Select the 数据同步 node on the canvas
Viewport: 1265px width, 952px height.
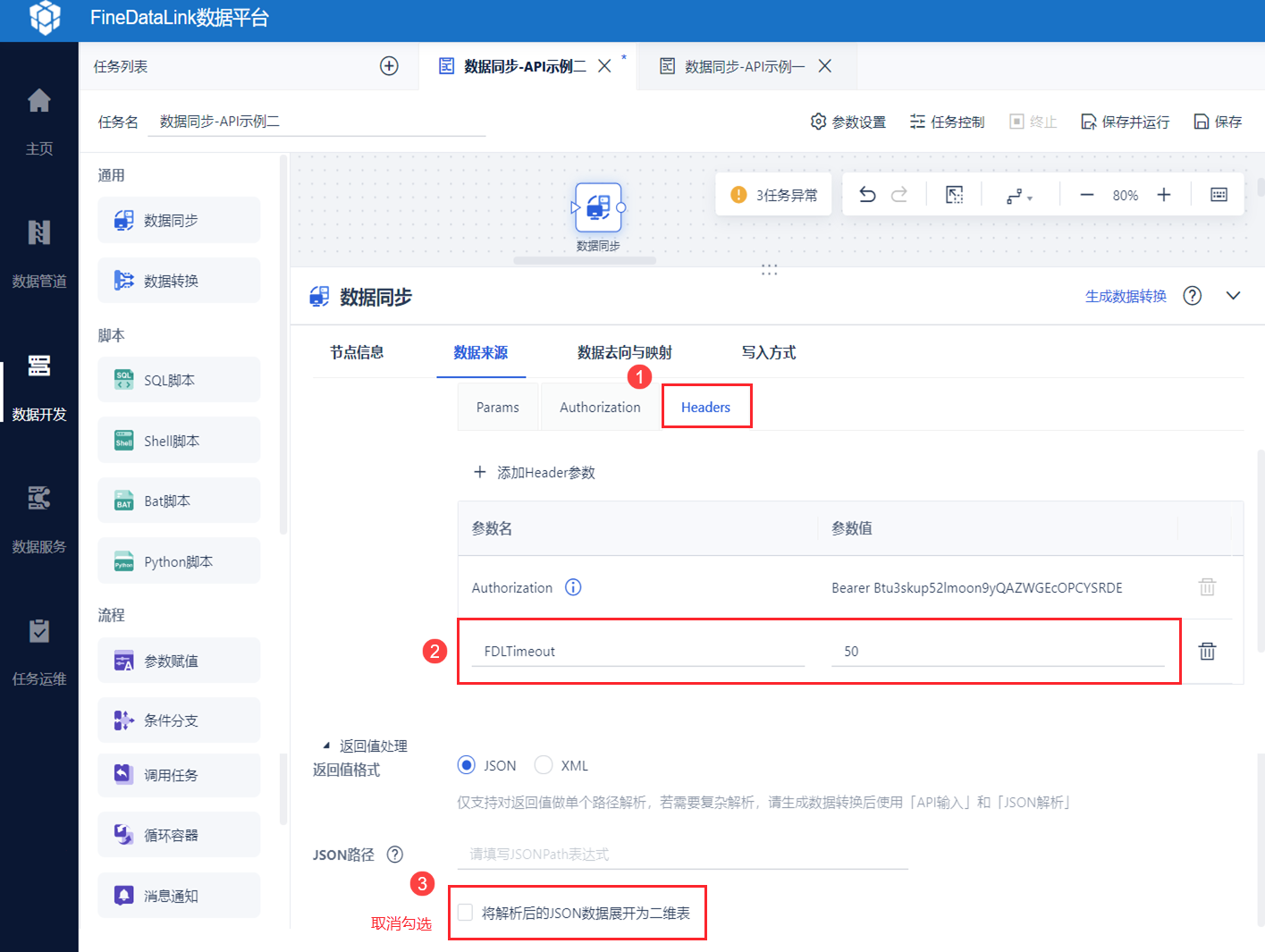coord(598,207)
